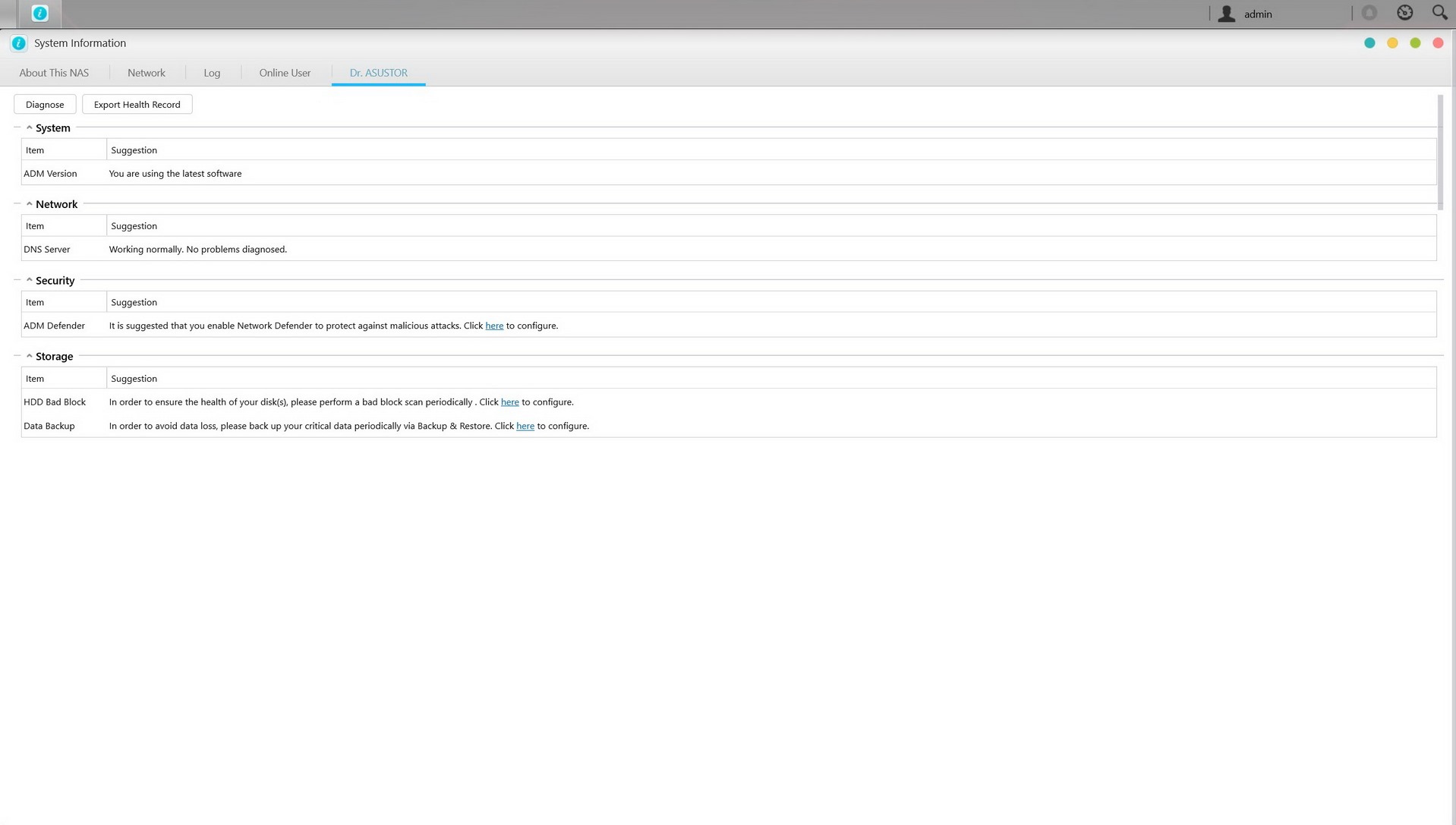This screenshot has width=1456, height=825.
Task: Click the HDD Bad Block row label
Action: pos(55,402)
